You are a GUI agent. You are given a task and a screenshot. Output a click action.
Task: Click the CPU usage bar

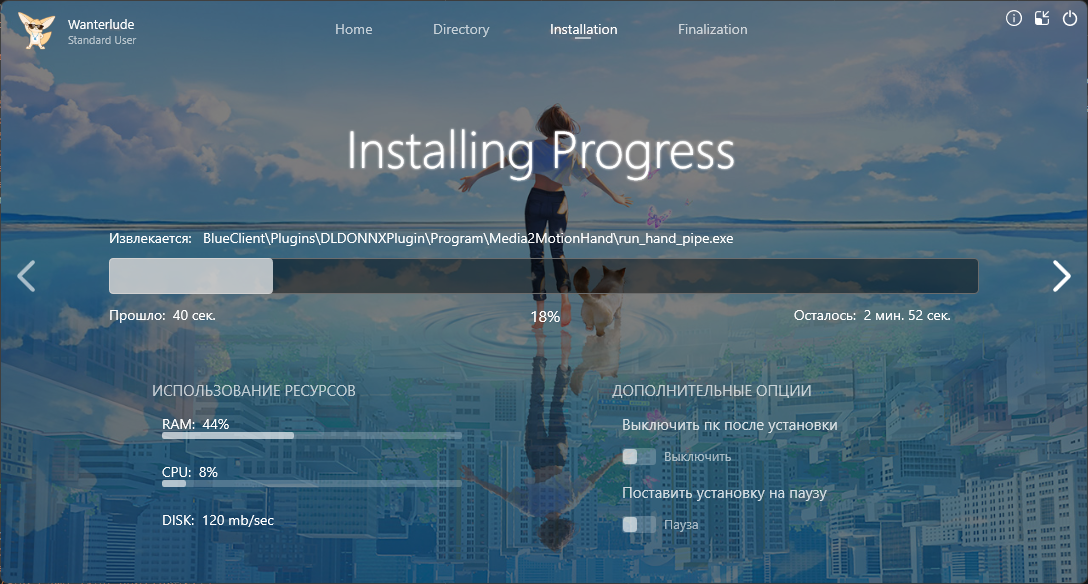click(x=311, y=483)
